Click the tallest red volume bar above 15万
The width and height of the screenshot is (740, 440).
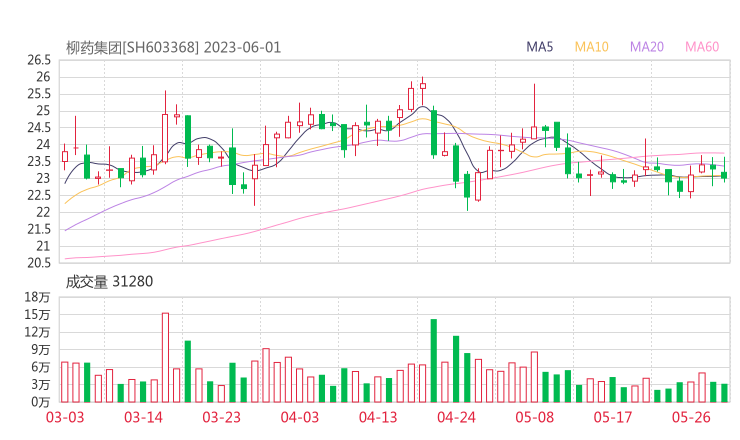165,357
